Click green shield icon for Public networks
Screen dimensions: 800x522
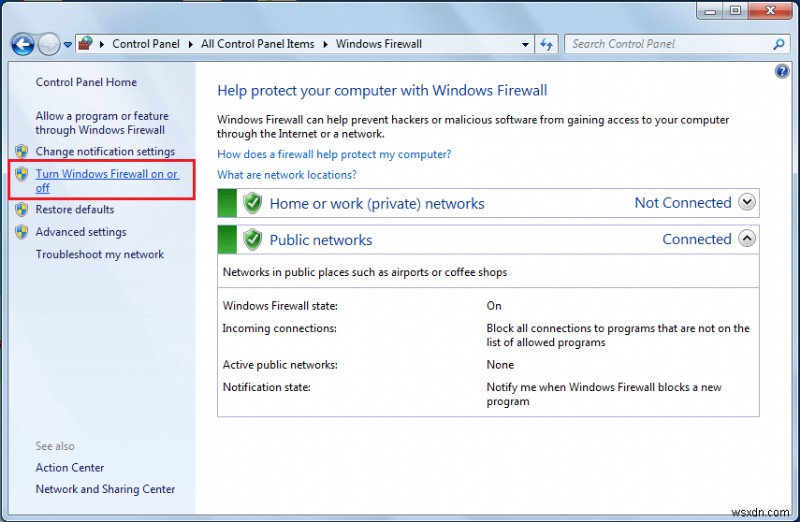(252, 239)
